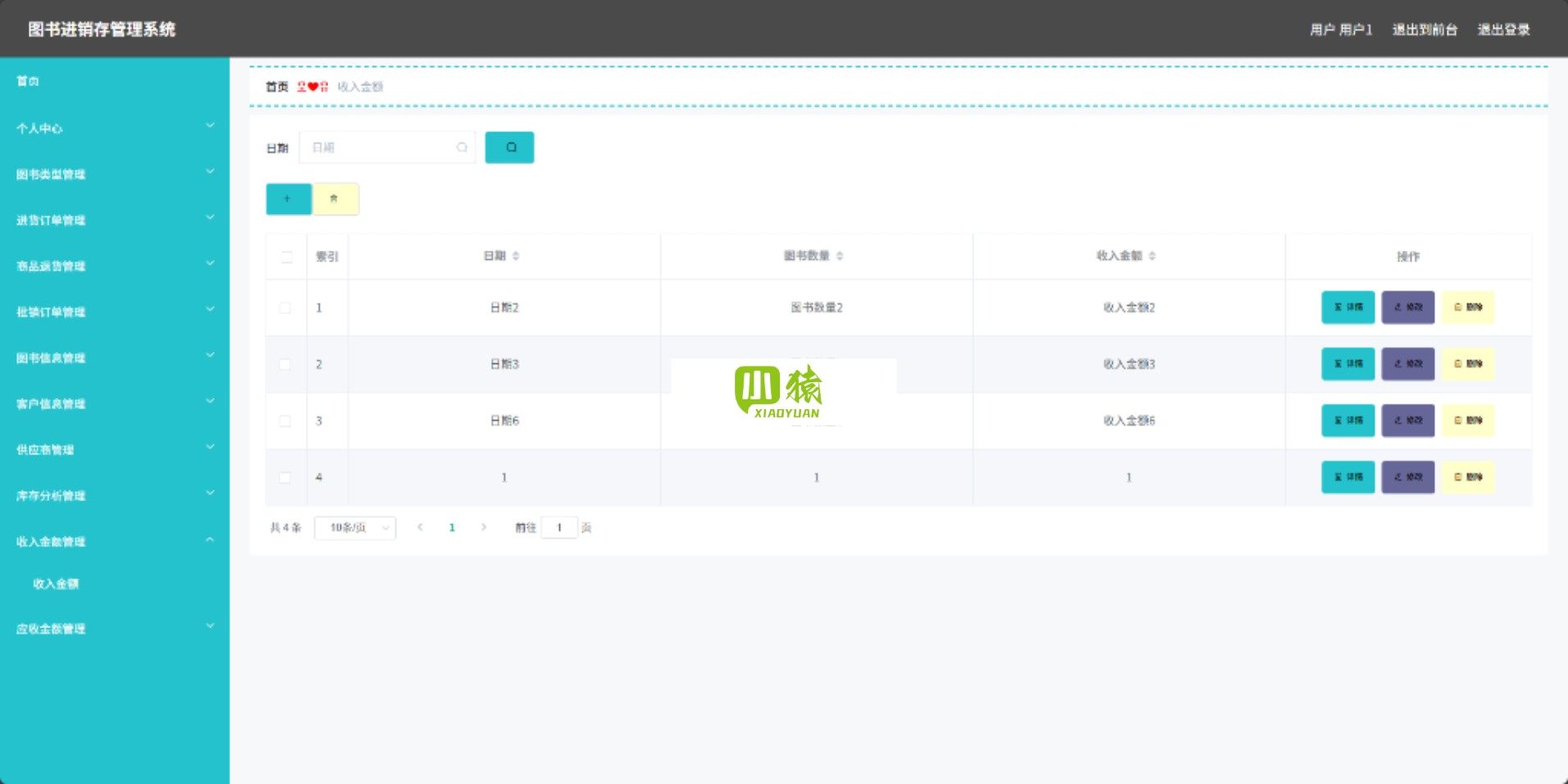Toggle the select-all checkbox in the table header
This screenshot has width=1568, height=784.
pyautogui.click(x=286, y=258)
